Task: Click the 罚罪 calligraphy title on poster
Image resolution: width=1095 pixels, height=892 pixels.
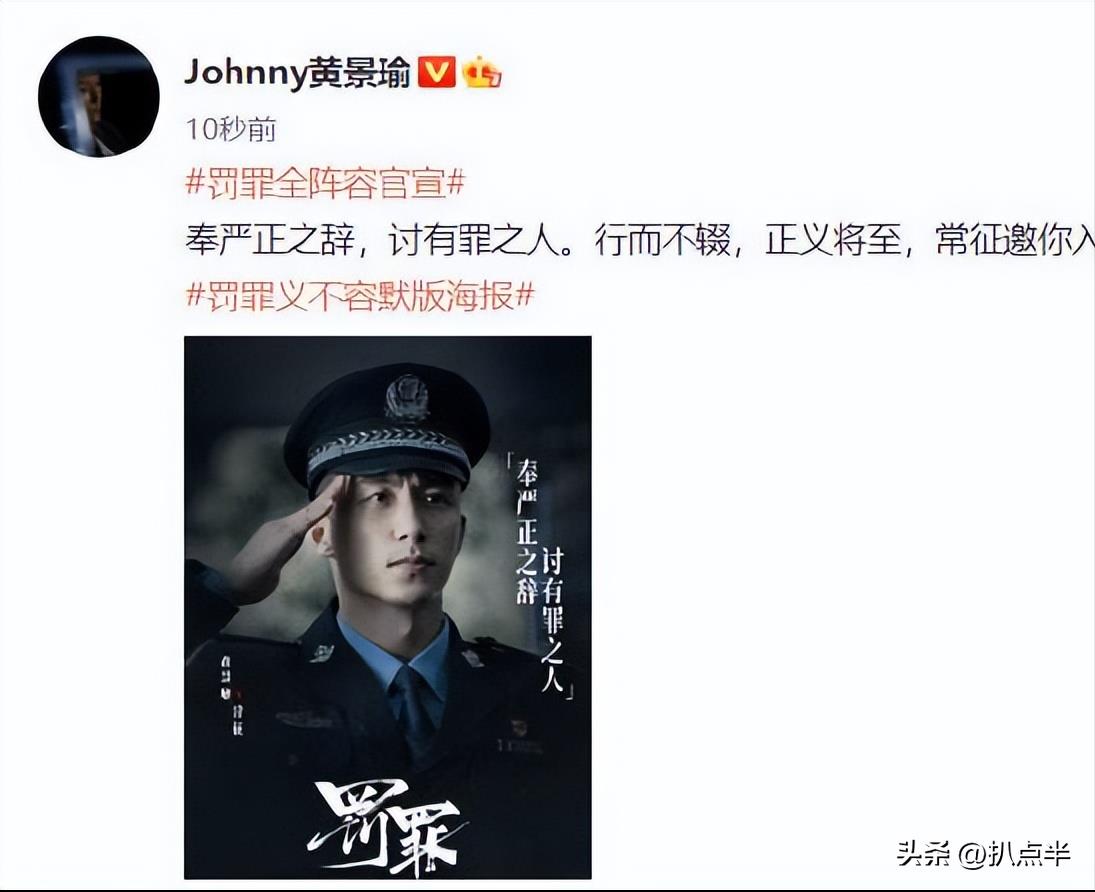Action: click(383, 826)
